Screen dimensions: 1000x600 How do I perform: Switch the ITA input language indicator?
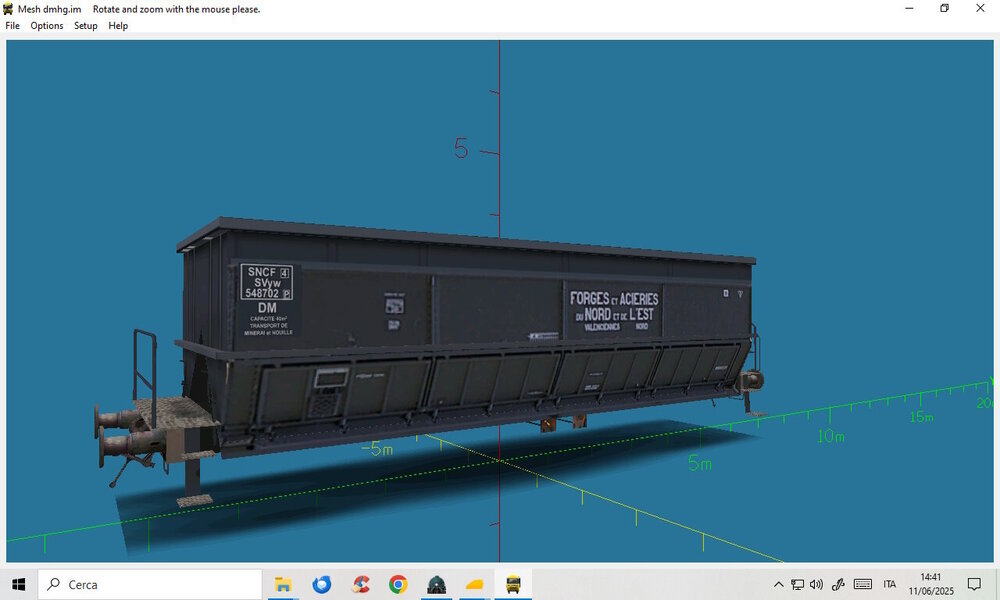click(890, 584)
